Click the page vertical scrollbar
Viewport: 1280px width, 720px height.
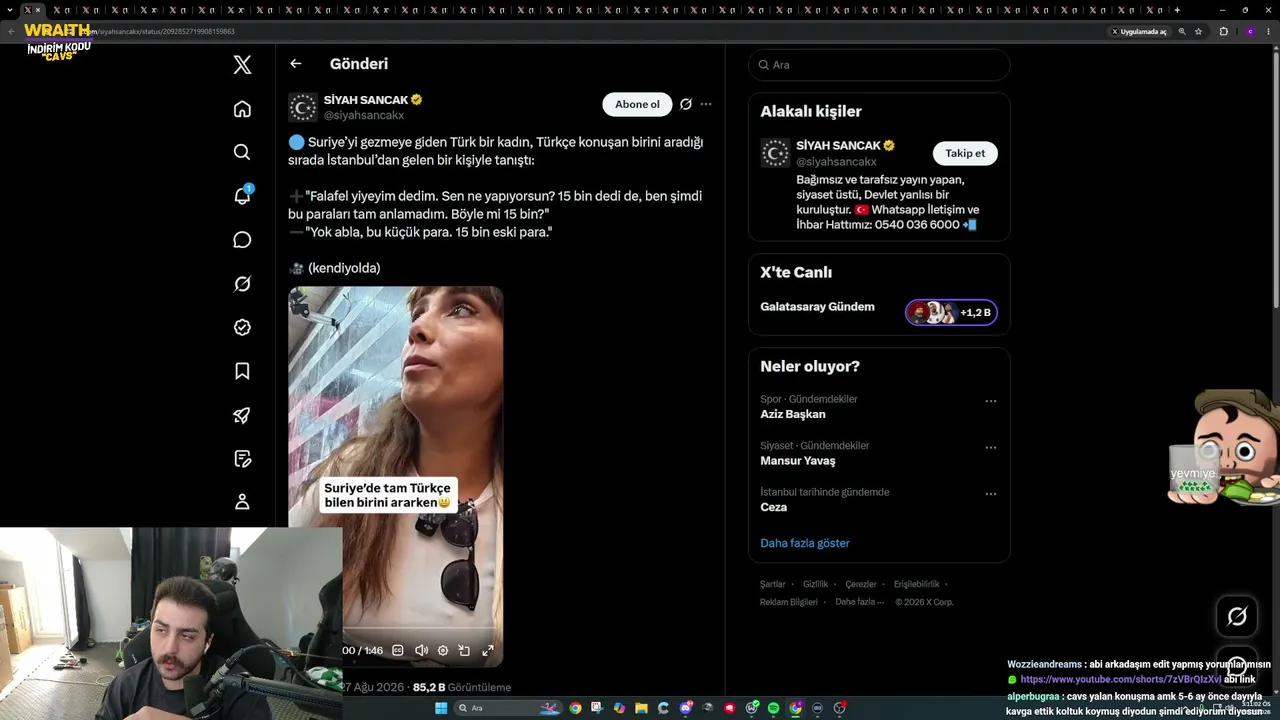pos(1275,180)
